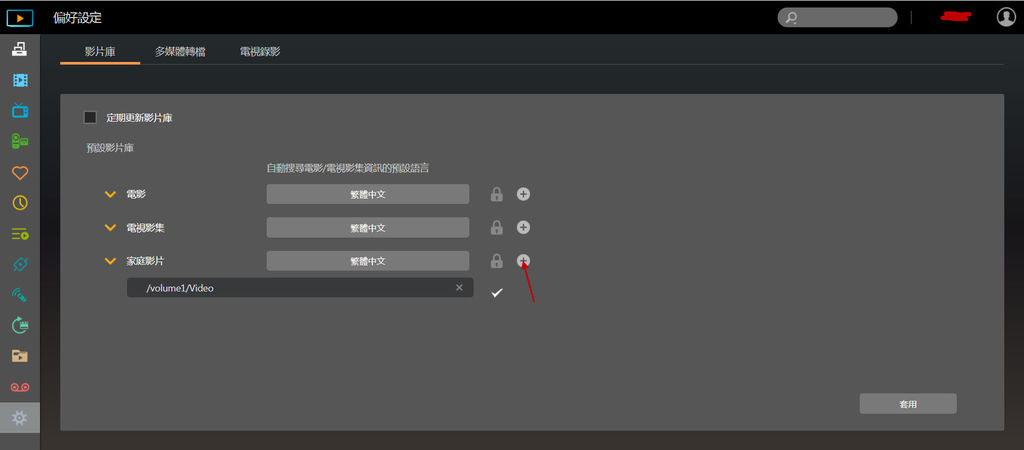Switch to the 電視錄影 tab

260,52
